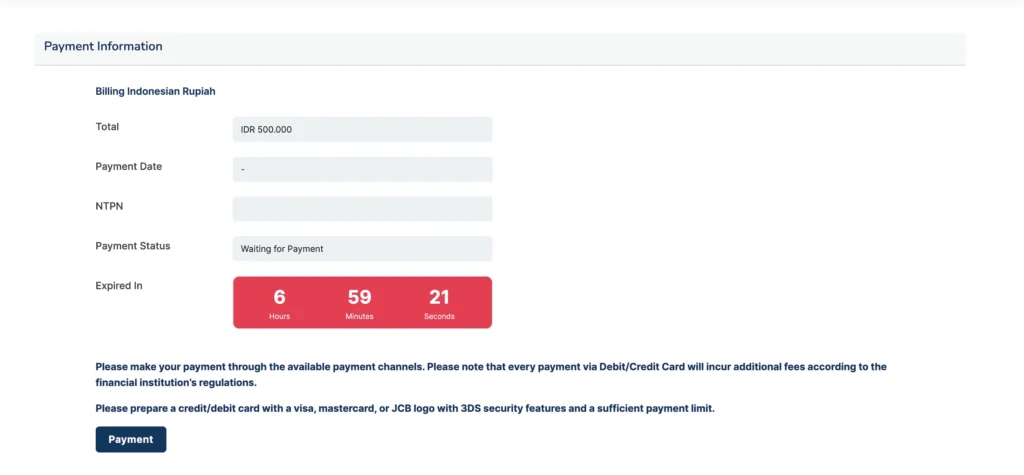Click the Hours caption in the timer

(x=279, y=316)
